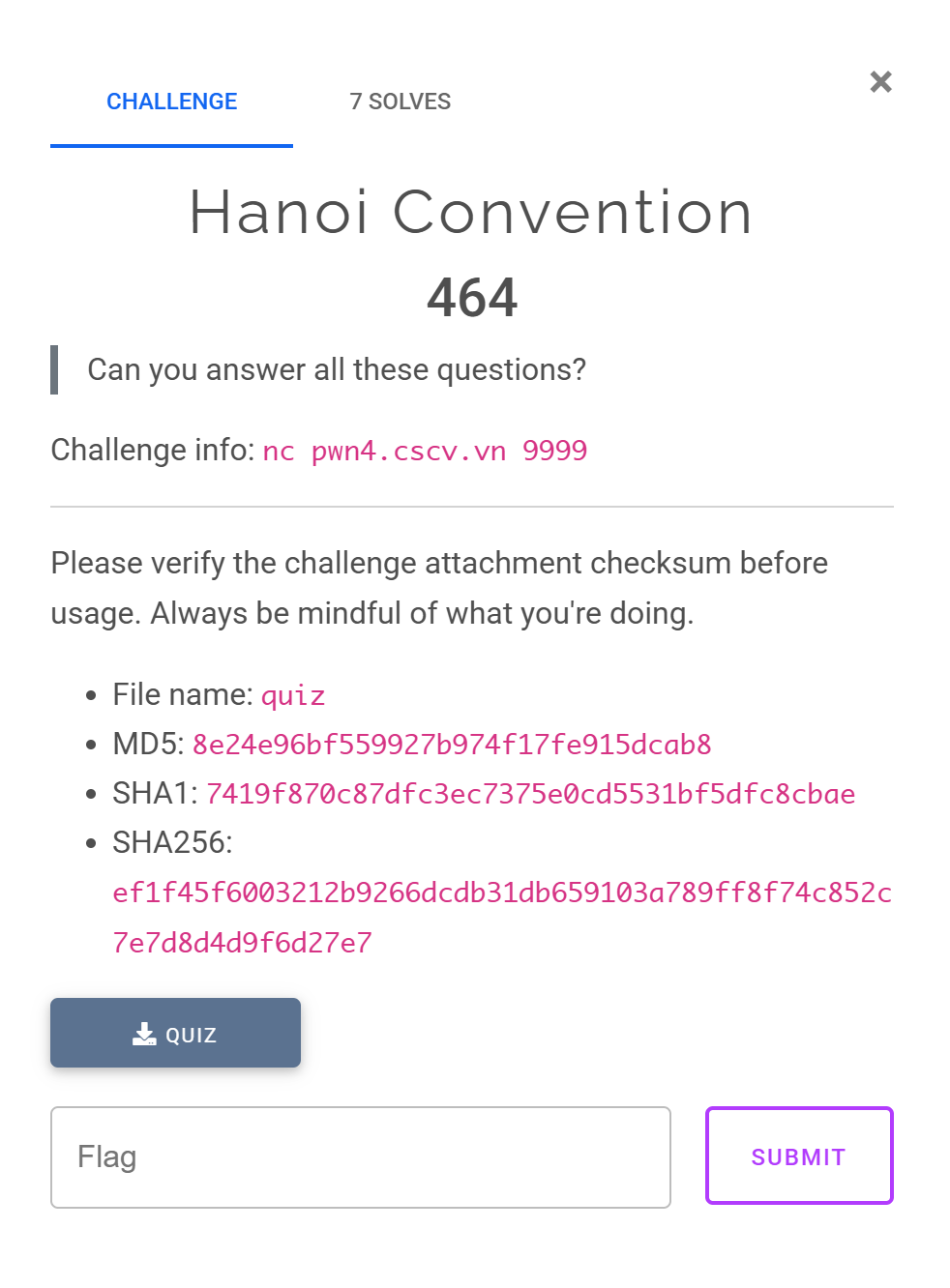Click the 464 point value

pos(472,297)
